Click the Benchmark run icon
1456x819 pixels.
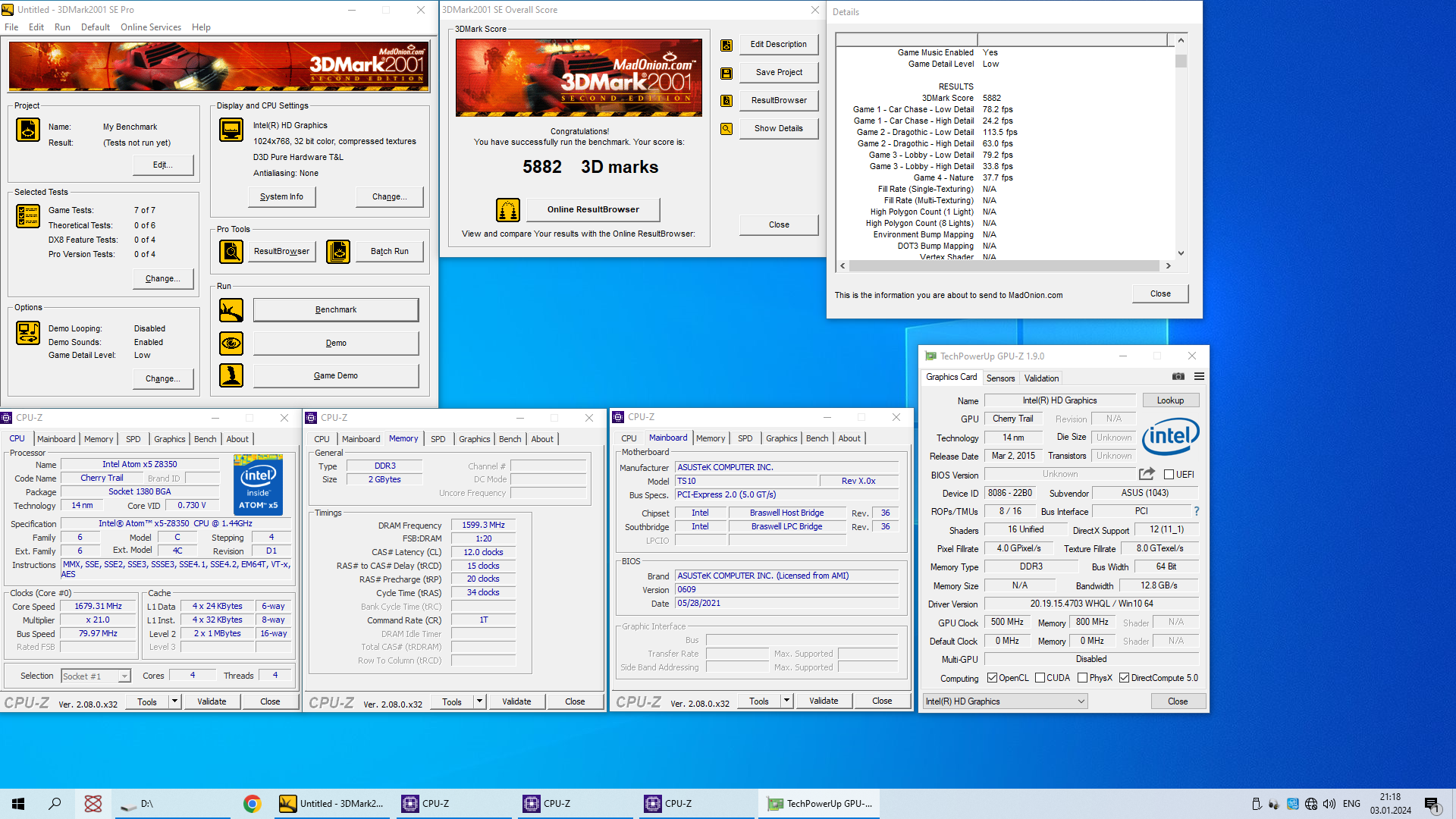pyautogui.click(x=231, y=310)
